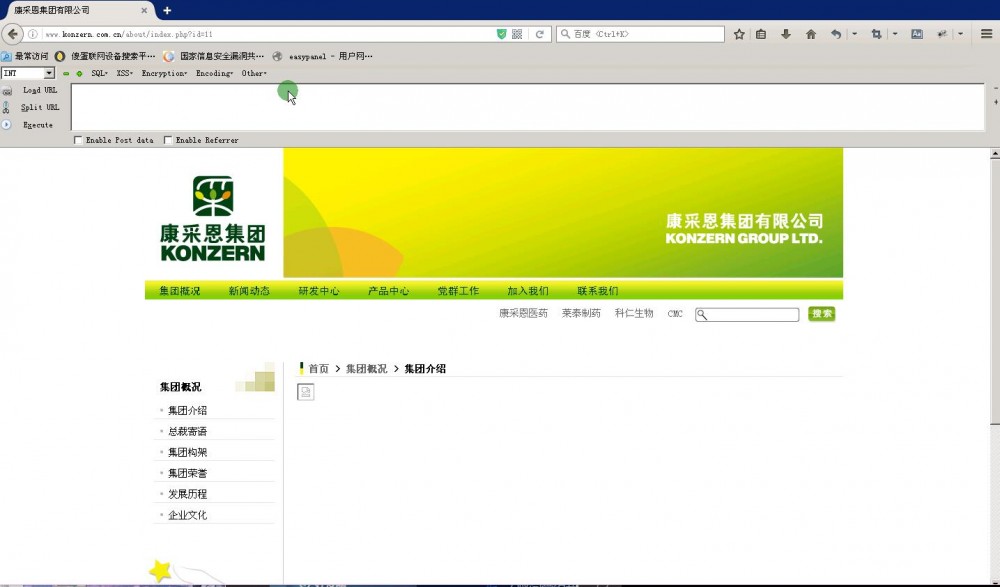The image size is (1000, 587).
Task: Open dropdown arrow next to crop icon
Action: pyautogui.click(x=895, y=34)
